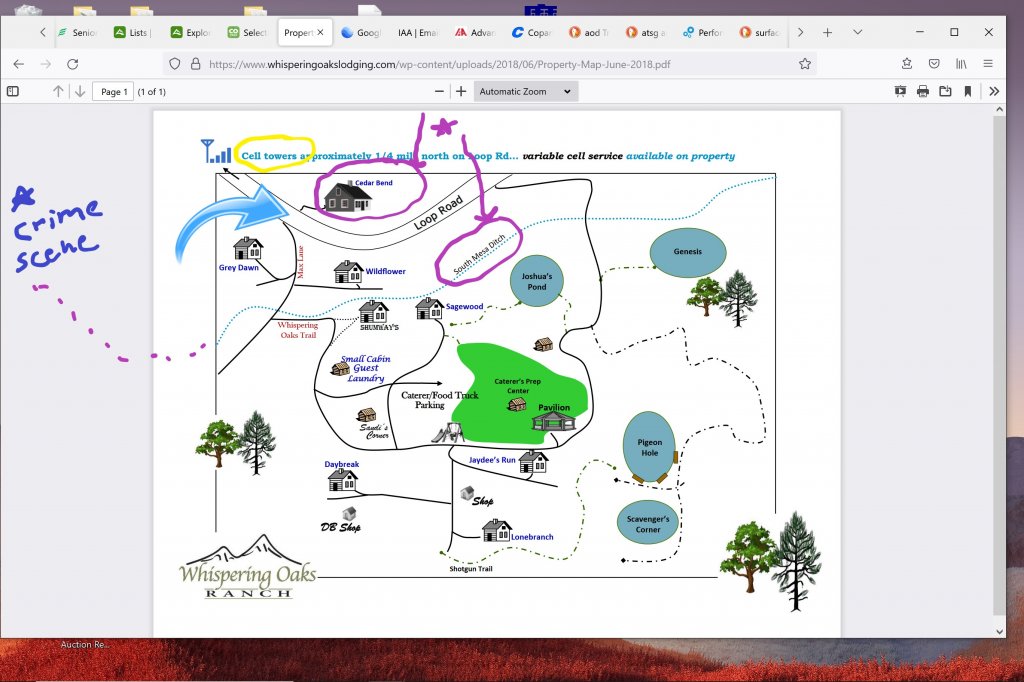Switch to presentation mode

(x=900, y=91)
